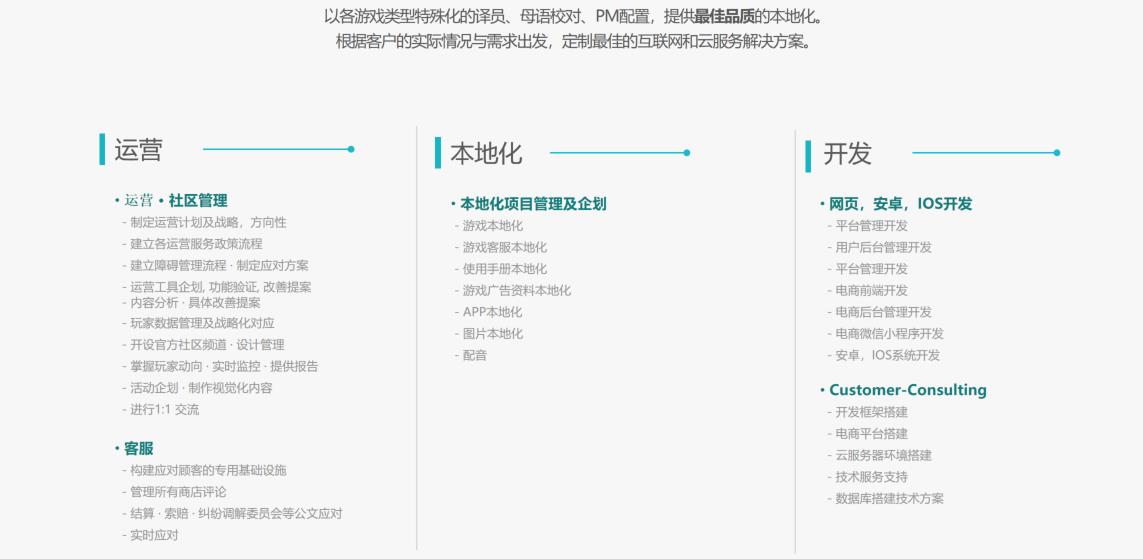Click the 网页，安卓，IOS开发 title
The width and height of the screenshot is (1143, 559).
[900, 204]
